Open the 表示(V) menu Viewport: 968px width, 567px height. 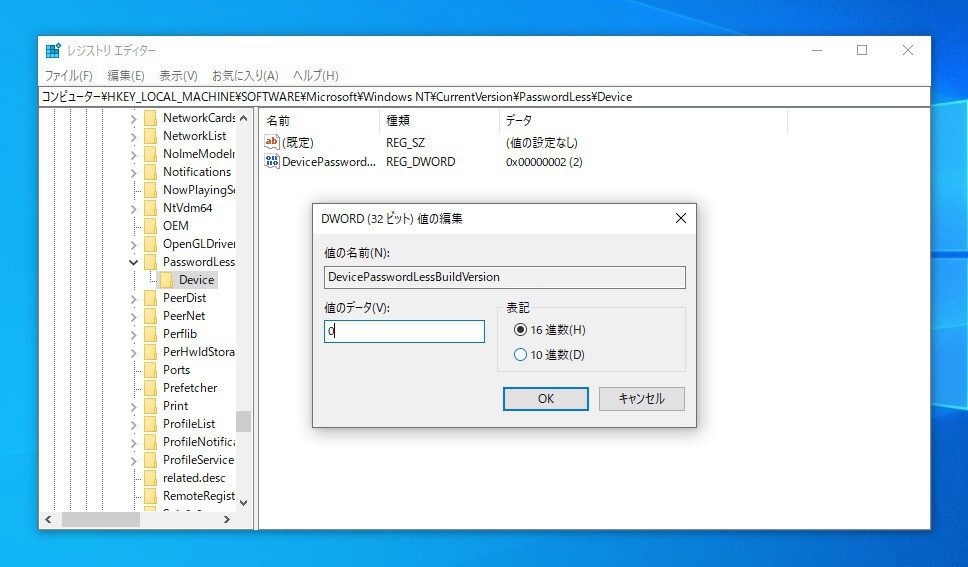click(x=178, y=75)
